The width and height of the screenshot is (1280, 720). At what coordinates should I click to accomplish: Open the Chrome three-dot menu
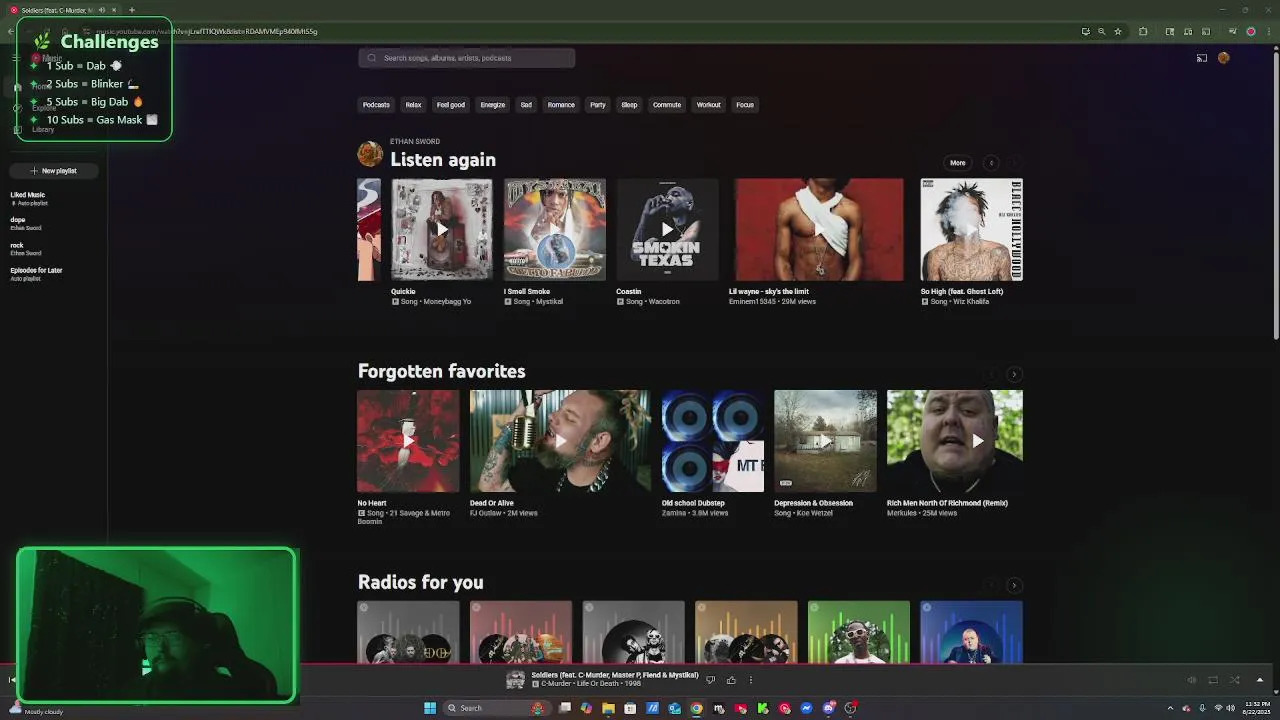coord(1267,31)
